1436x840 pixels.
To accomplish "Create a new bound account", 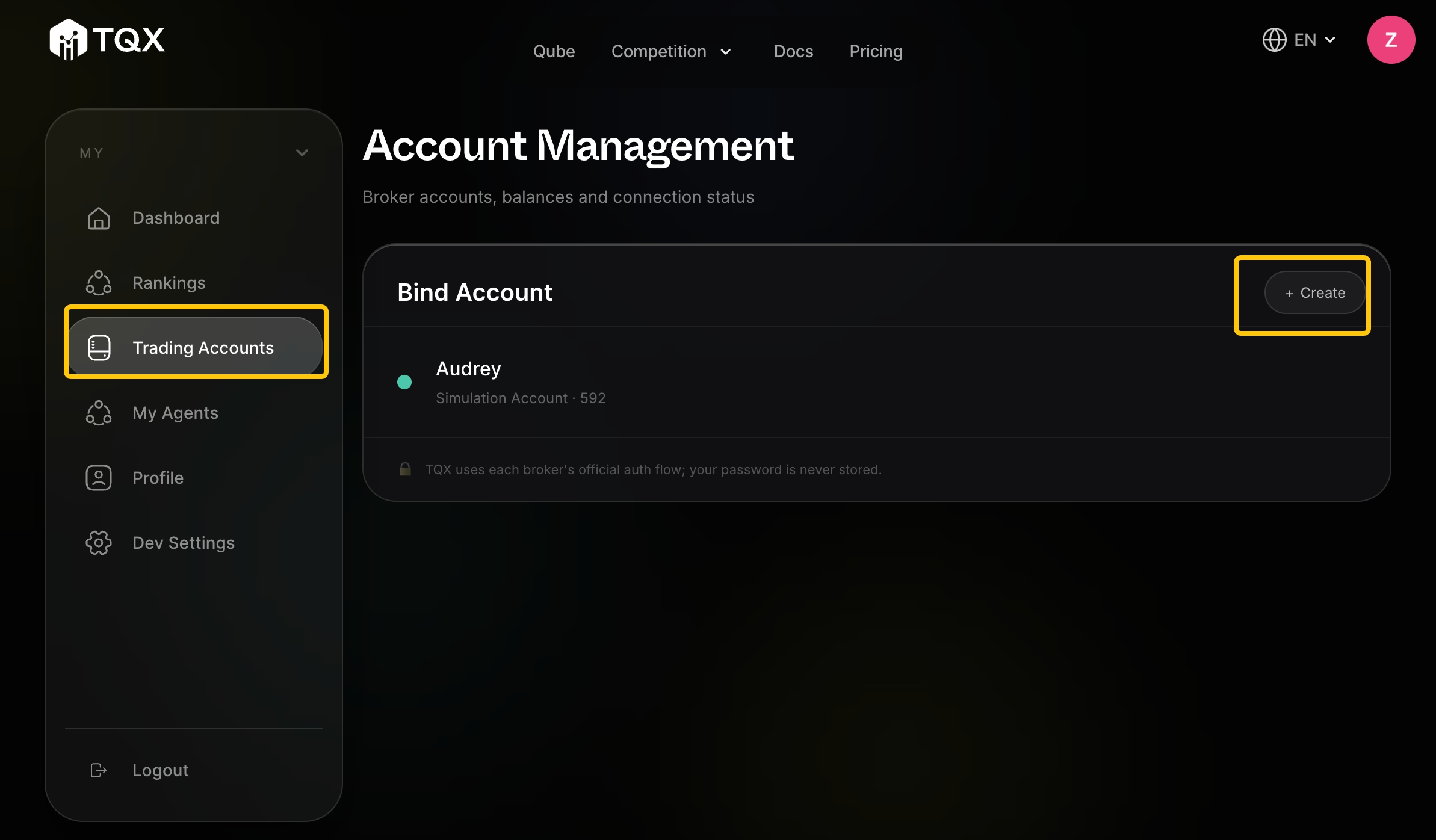I will click(1315, 292).
